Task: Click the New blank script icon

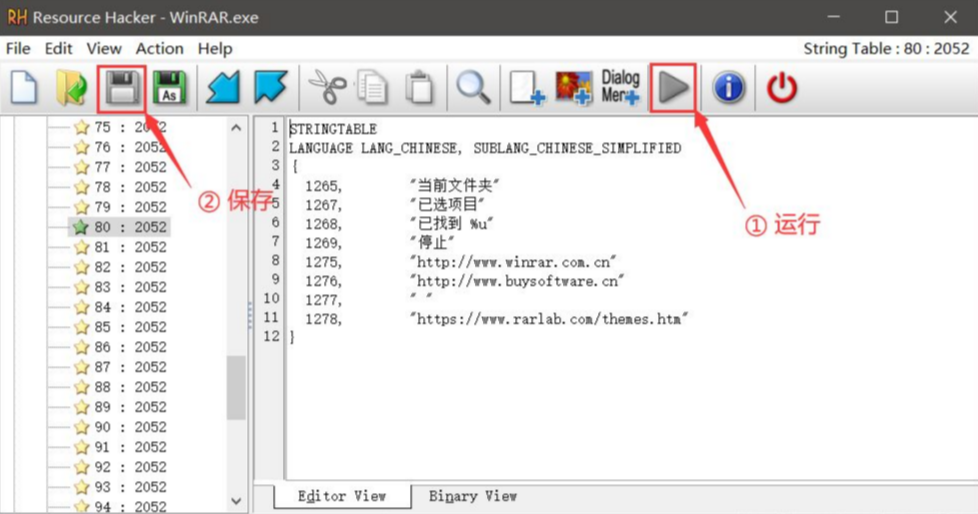Action: pyautogui.click(x=24, y=87)
